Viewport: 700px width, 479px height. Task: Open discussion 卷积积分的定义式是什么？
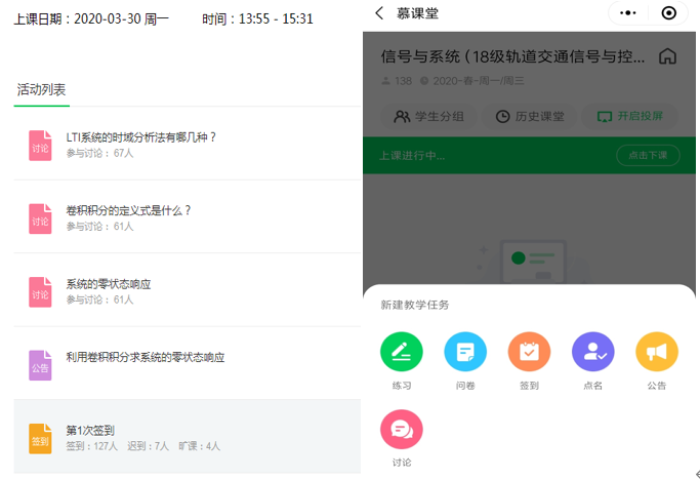(129, 210)
